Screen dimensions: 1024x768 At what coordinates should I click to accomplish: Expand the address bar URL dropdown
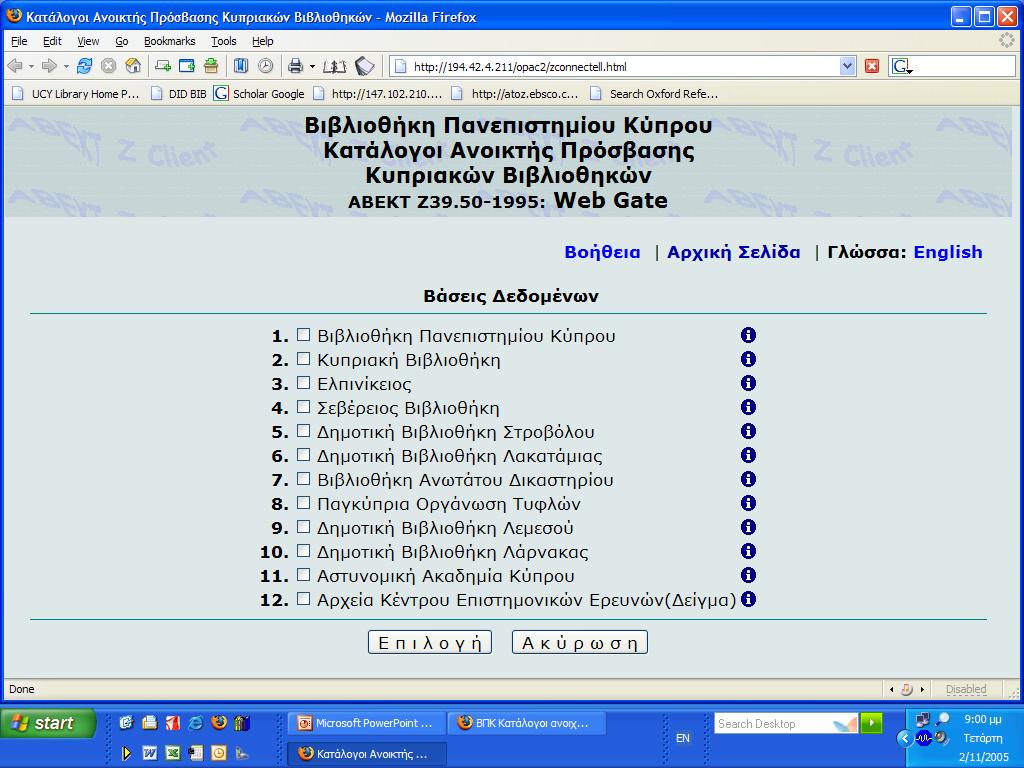(x=848, y=66)
